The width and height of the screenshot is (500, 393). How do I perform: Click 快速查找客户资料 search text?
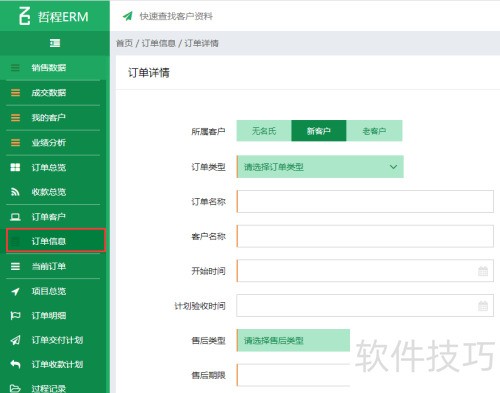(x=176, y=16)
